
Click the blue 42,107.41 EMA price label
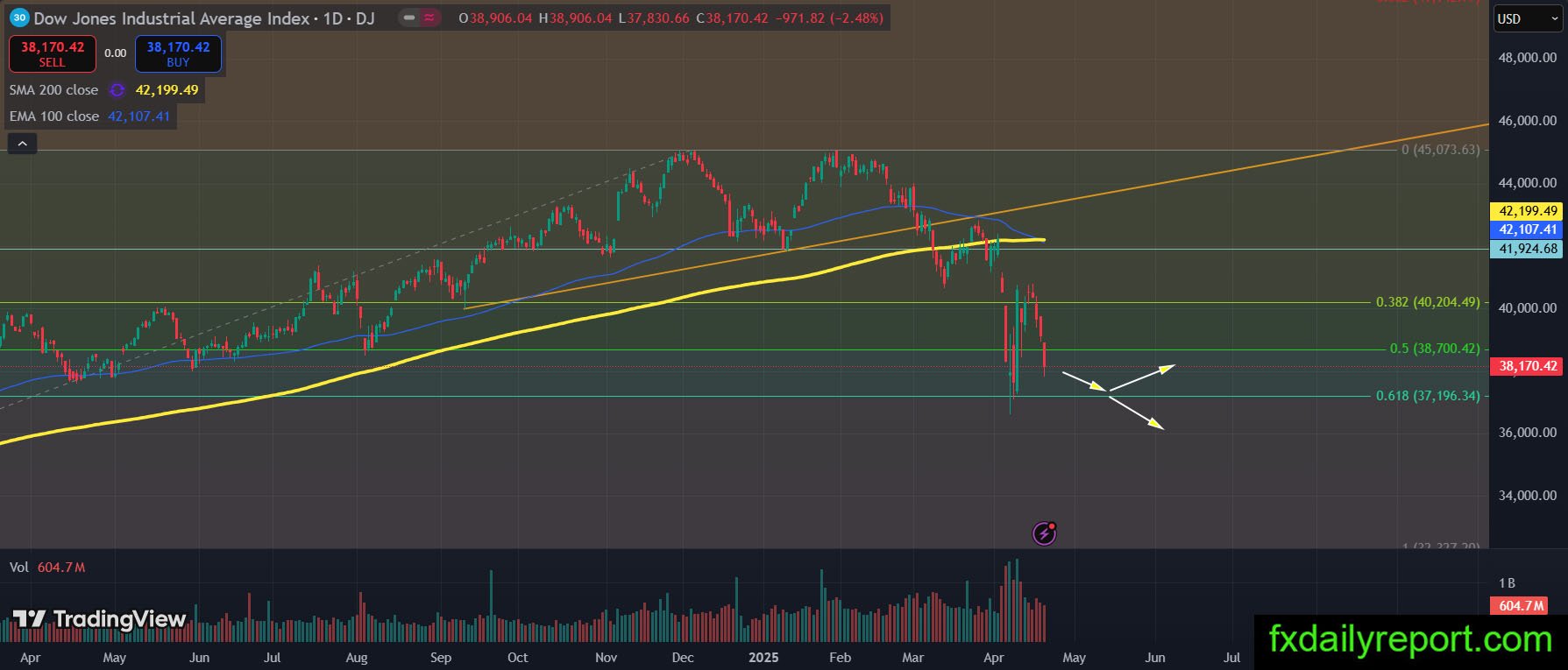[x=1528, y=229]
